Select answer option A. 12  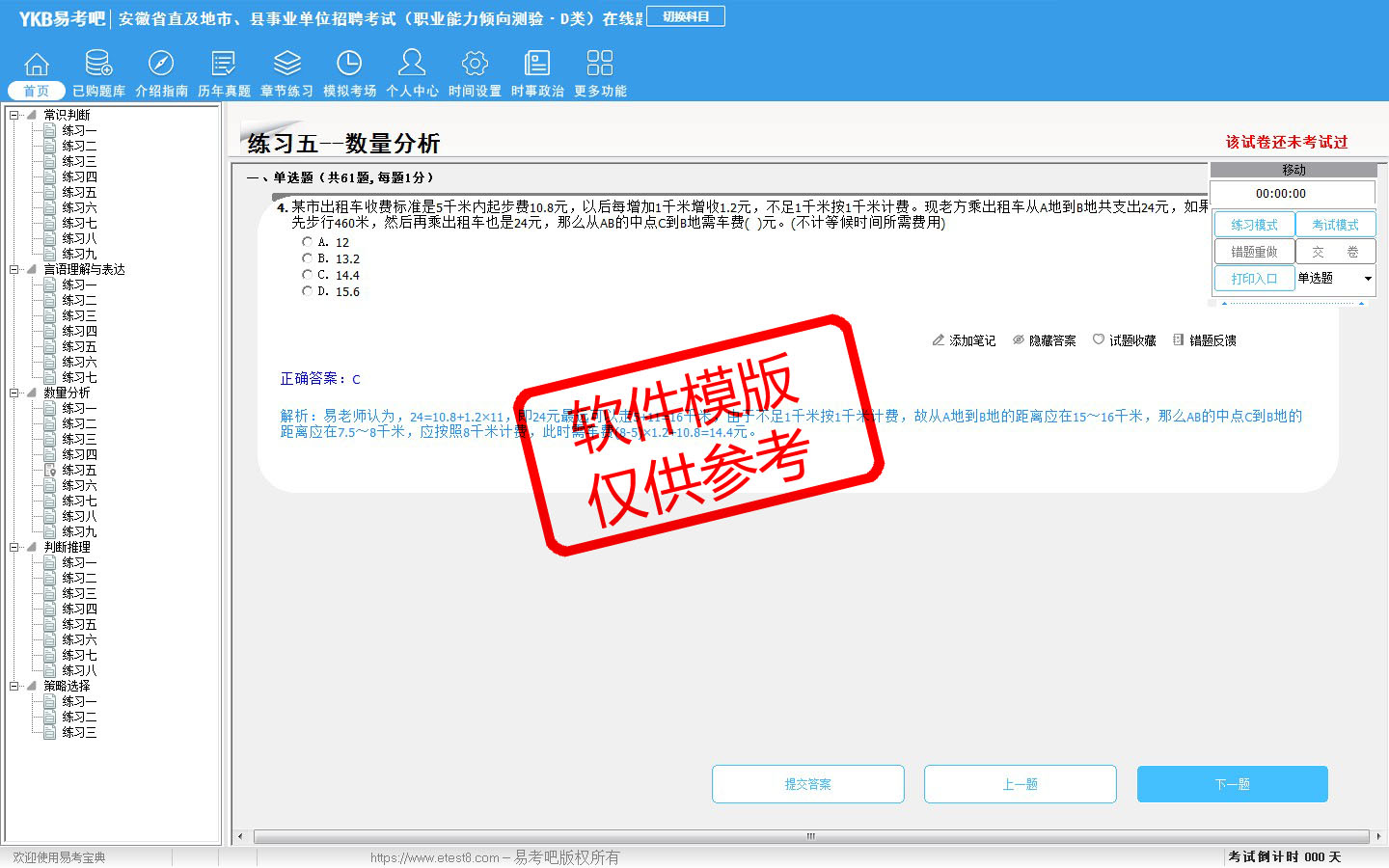tap(307, 242)
